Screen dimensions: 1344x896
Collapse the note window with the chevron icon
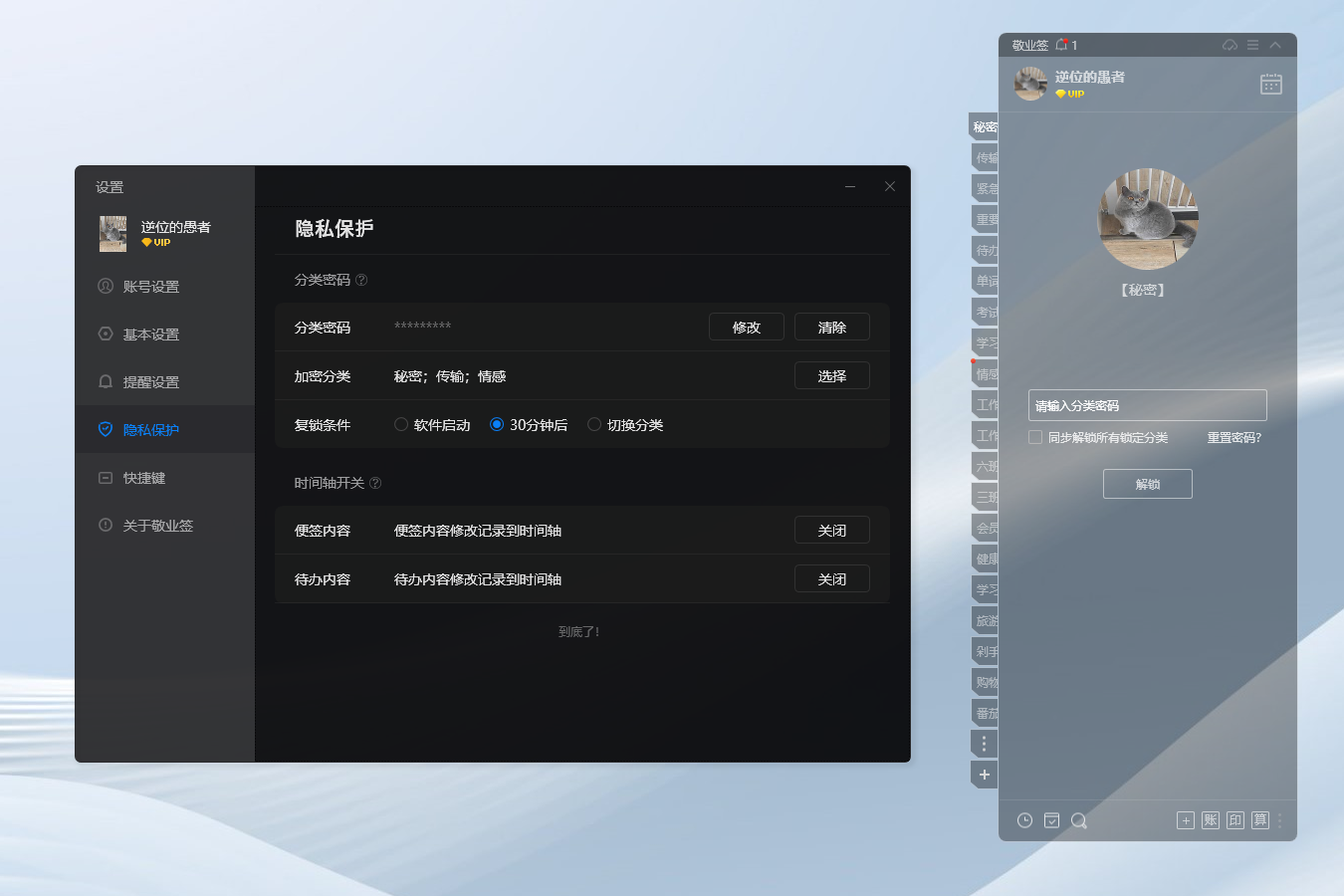pyautogui.click(x=1275, y=45)
